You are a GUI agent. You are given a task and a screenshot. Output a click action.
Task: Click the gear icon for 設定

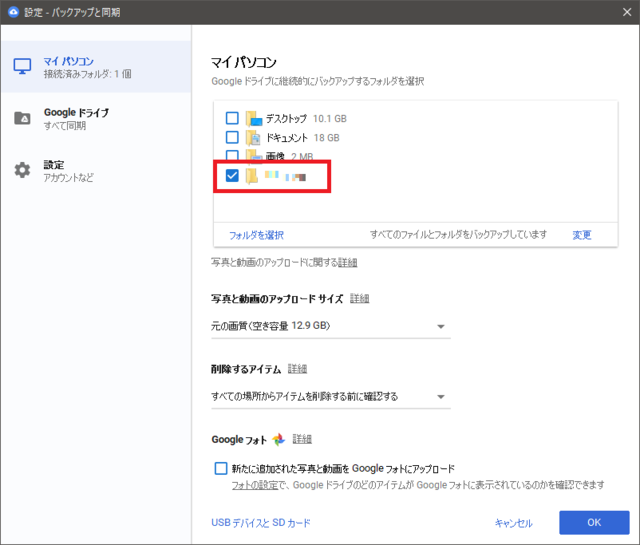point(22,170)
